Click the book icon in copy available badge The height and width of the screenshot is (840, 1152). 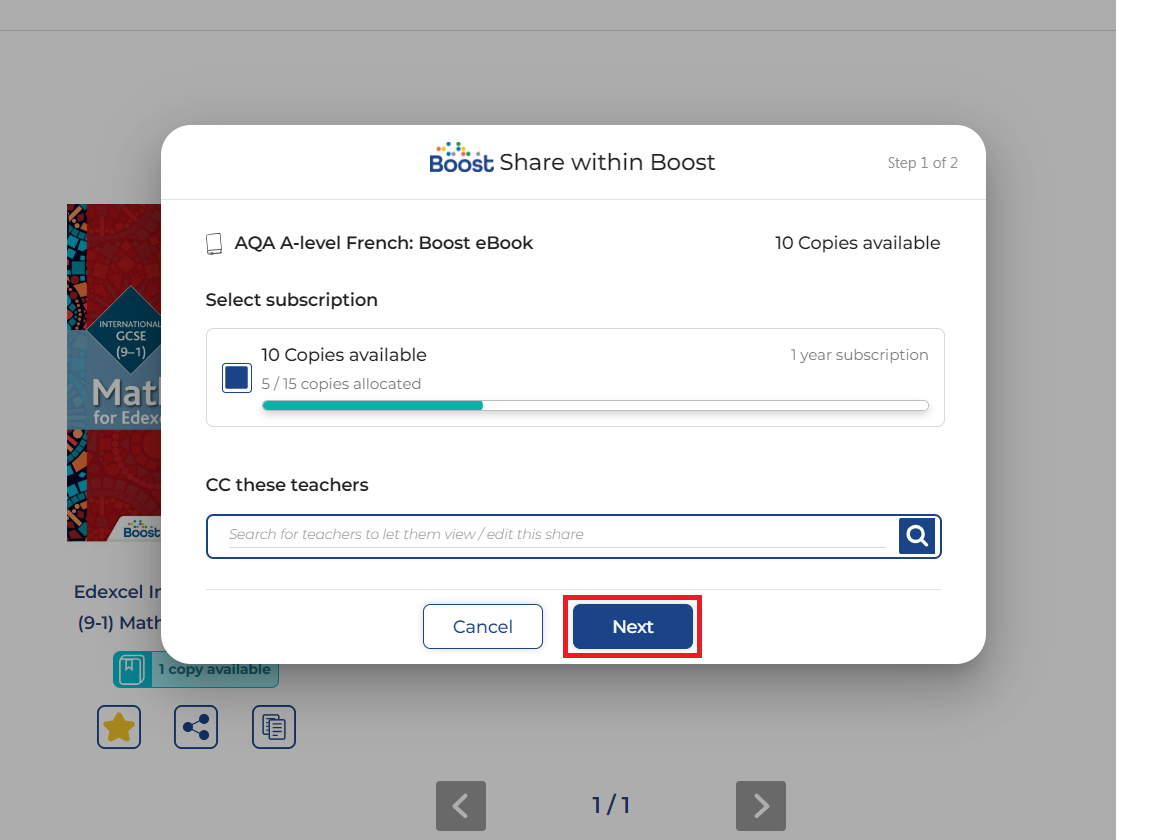[132, 670]
